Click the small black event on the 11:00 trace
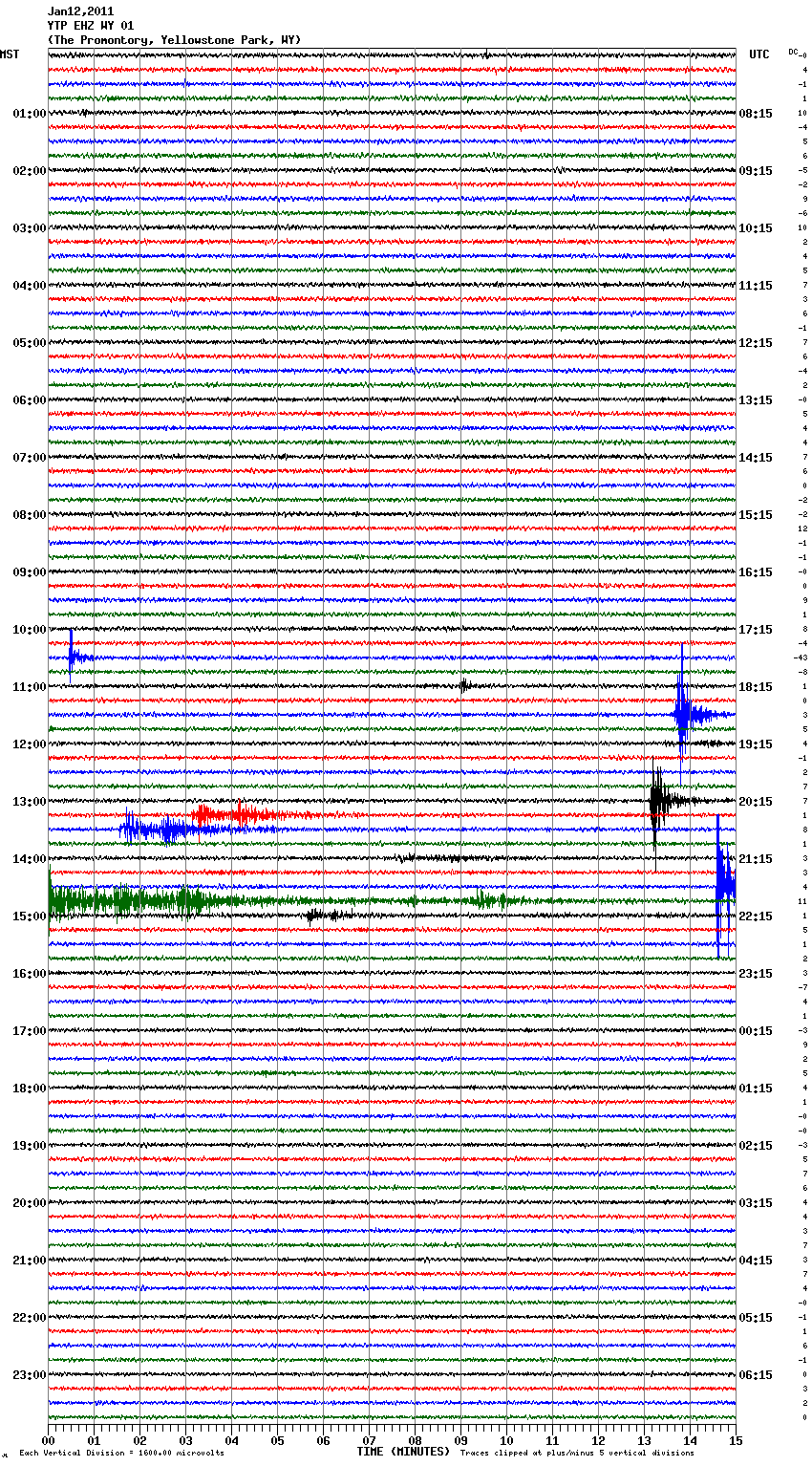This screenshot has height=1466, width=812. 465,685
